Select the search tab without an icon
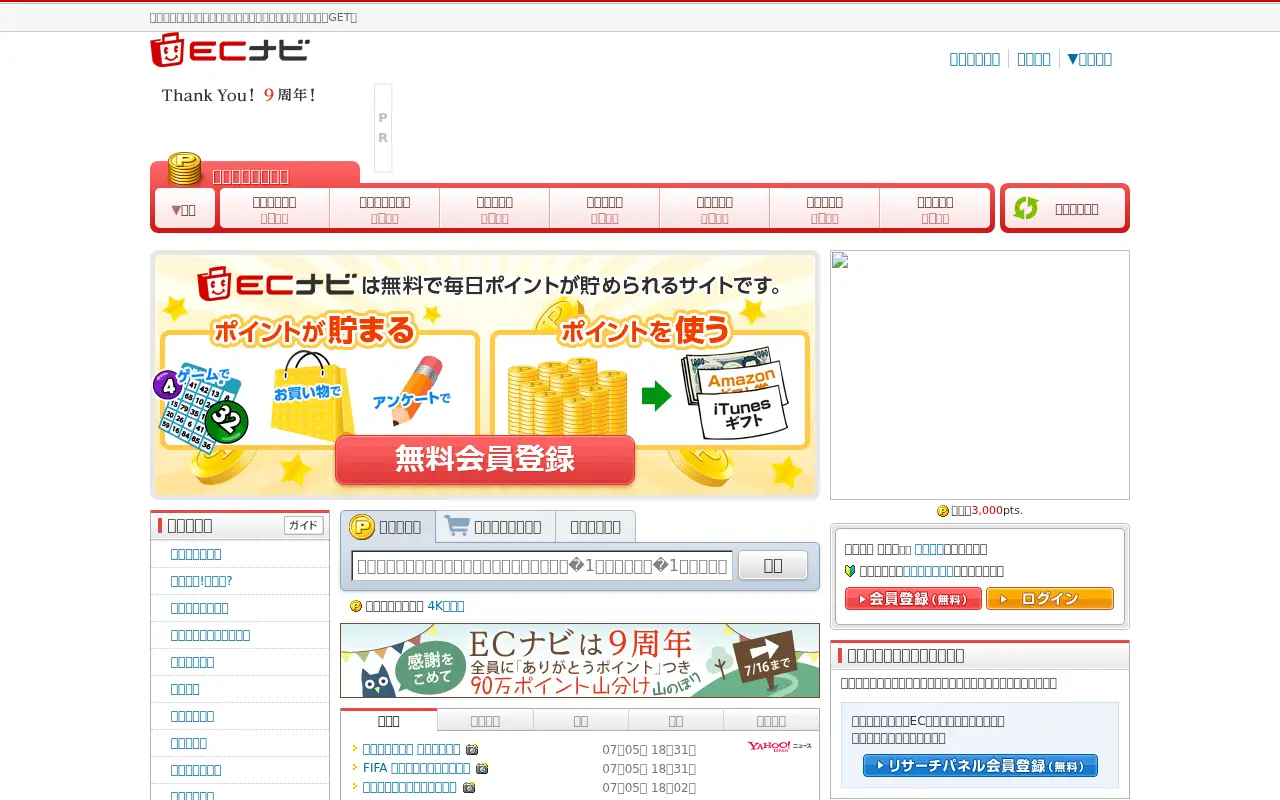The width and height of the screenshot is (1280, 800). pos(595,527)
